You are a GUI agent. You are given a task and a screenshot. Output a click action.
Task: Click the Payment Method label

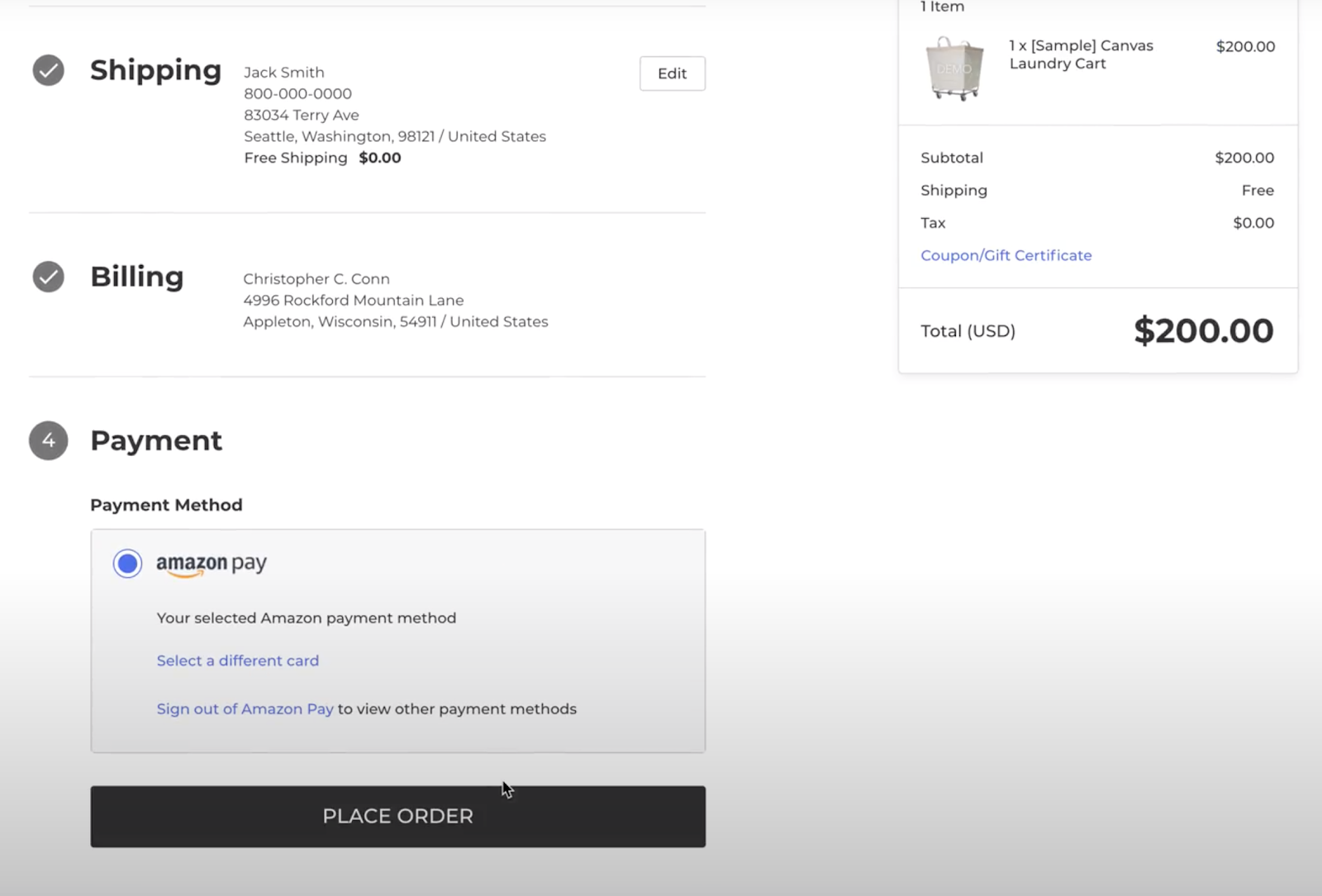click(166, 505)
